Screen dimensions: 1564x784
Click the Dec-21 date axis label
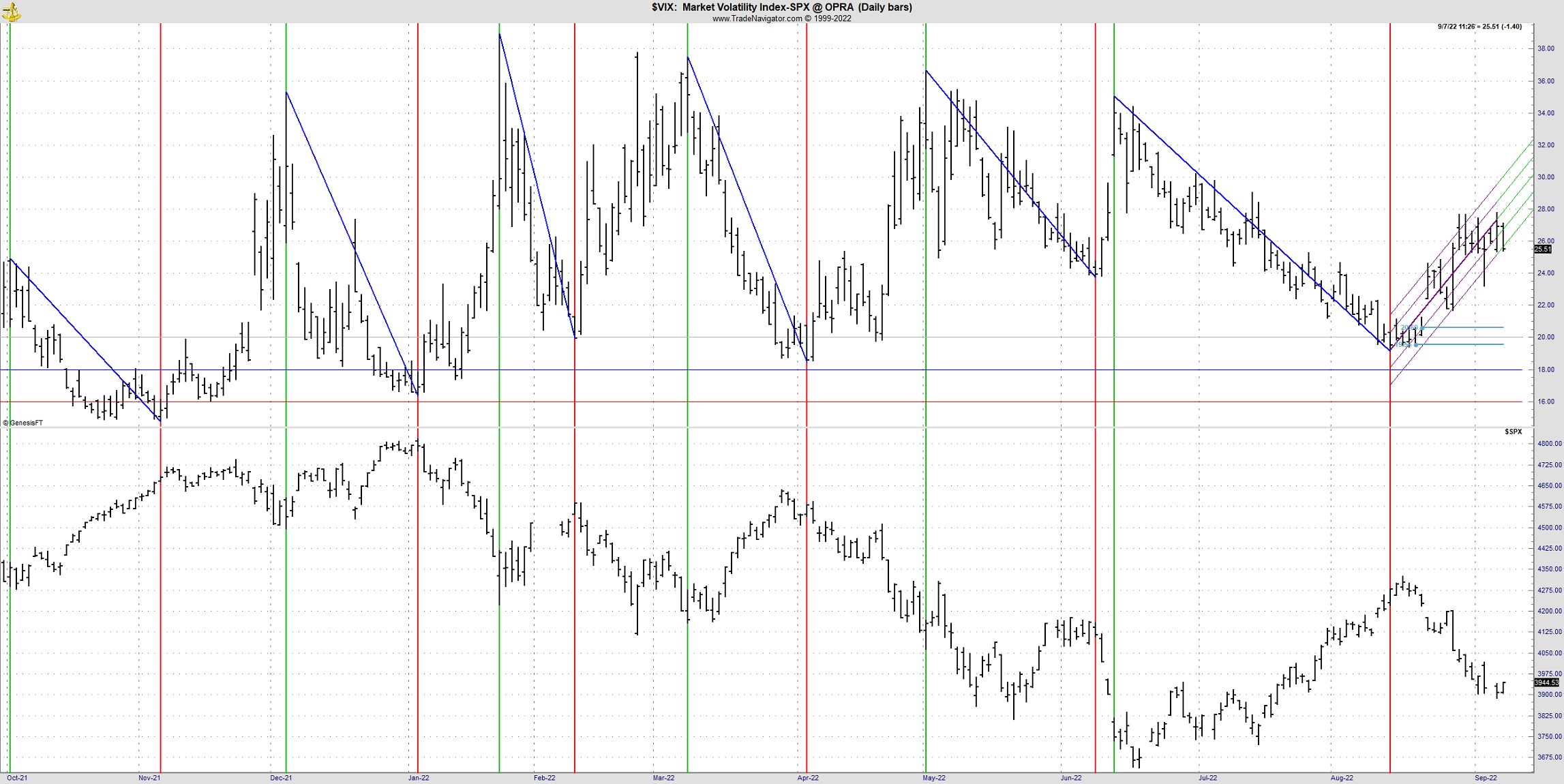coord(281,778)
